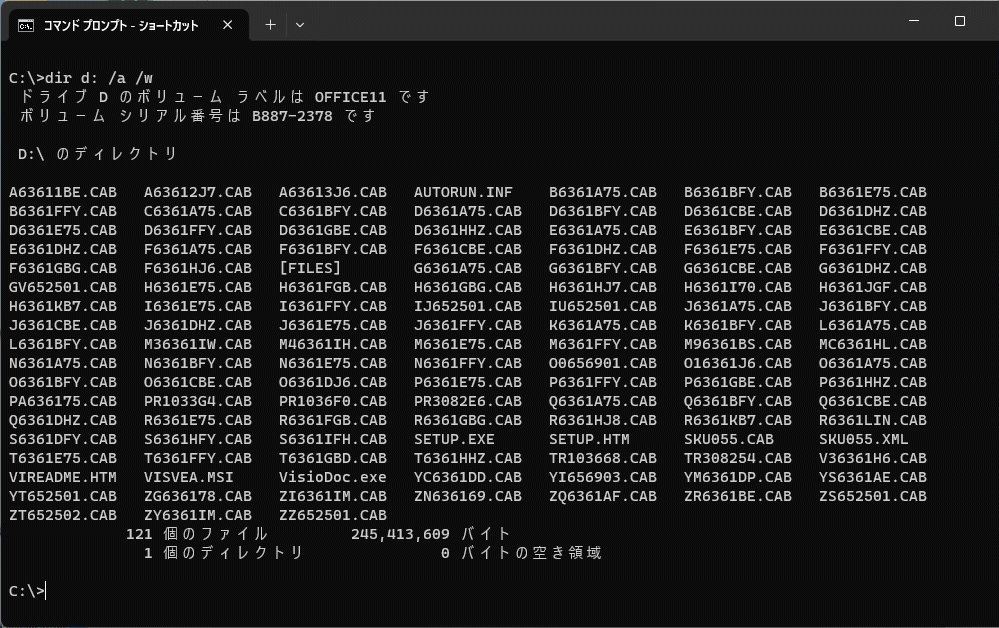Click the typed command dir d: /a /w
The image size is (999, 628).
point(99,78)
